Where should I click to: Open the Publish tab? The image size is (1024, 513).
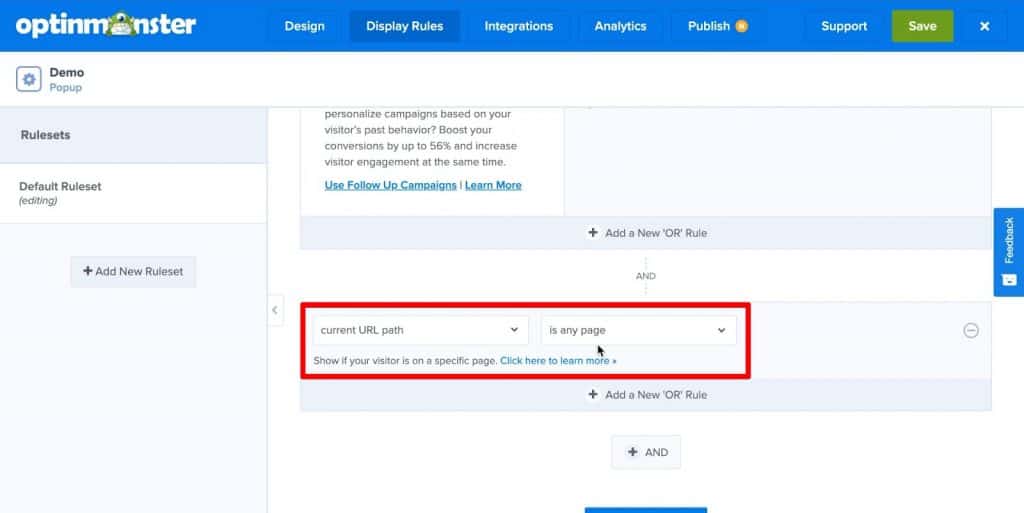pyautogui.click(x=717, y=26)
